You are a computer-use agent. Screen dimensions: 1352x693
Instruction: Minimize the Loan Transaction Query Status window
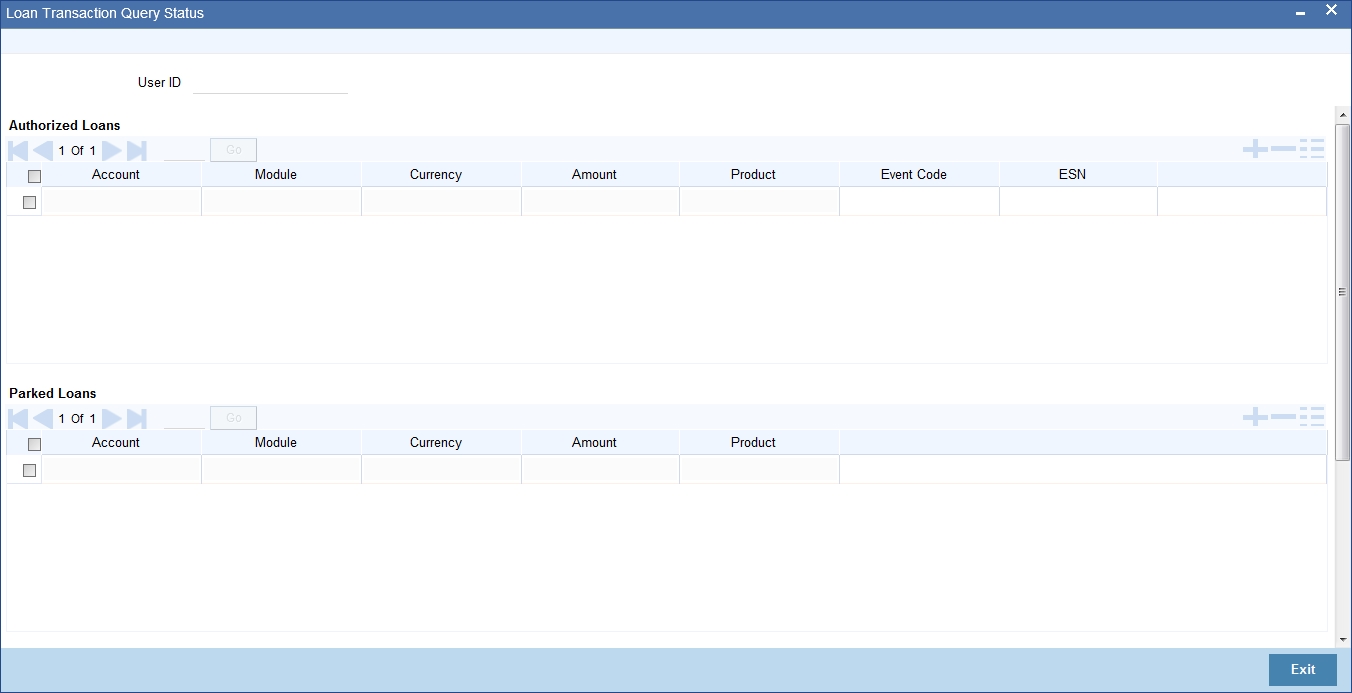1300,13
